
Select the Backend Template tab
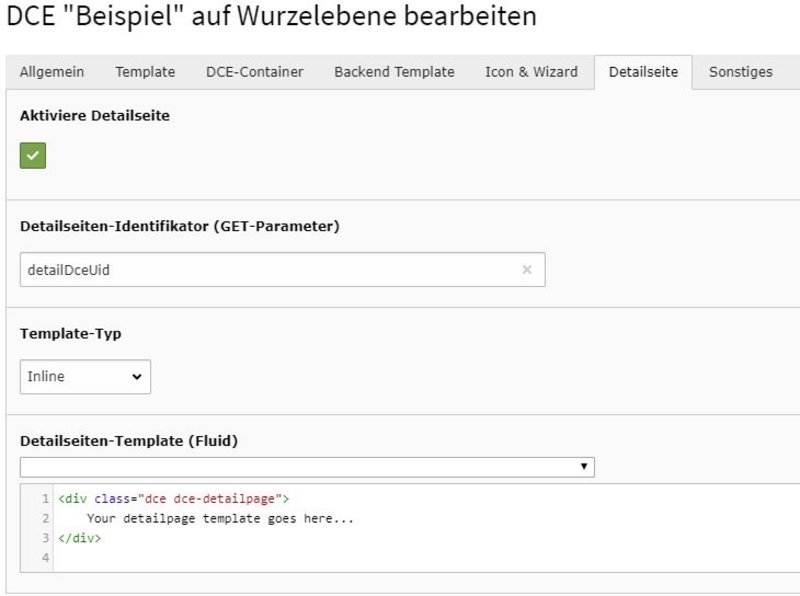click(394, 72)
